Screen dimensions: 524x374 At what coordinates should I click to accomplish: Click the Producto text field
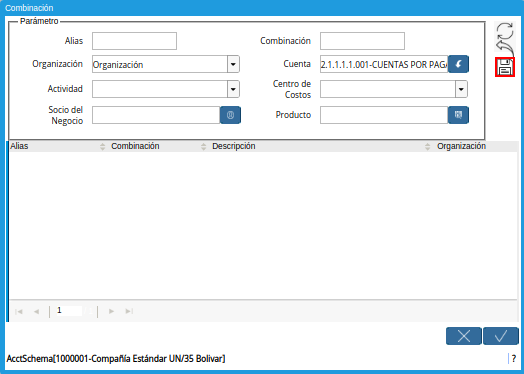coord(384,115)
